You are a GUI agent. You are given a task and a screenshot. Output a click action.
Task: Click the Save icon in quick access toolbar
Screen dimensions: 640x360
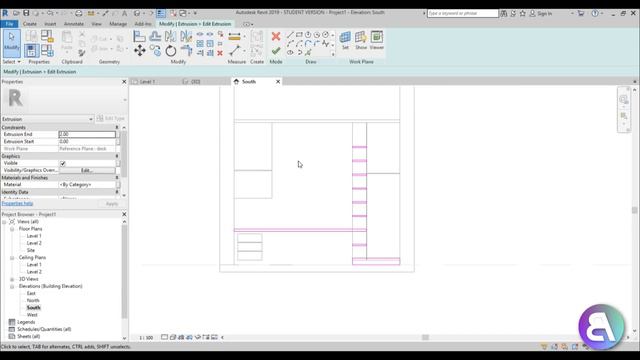[26, 13]
